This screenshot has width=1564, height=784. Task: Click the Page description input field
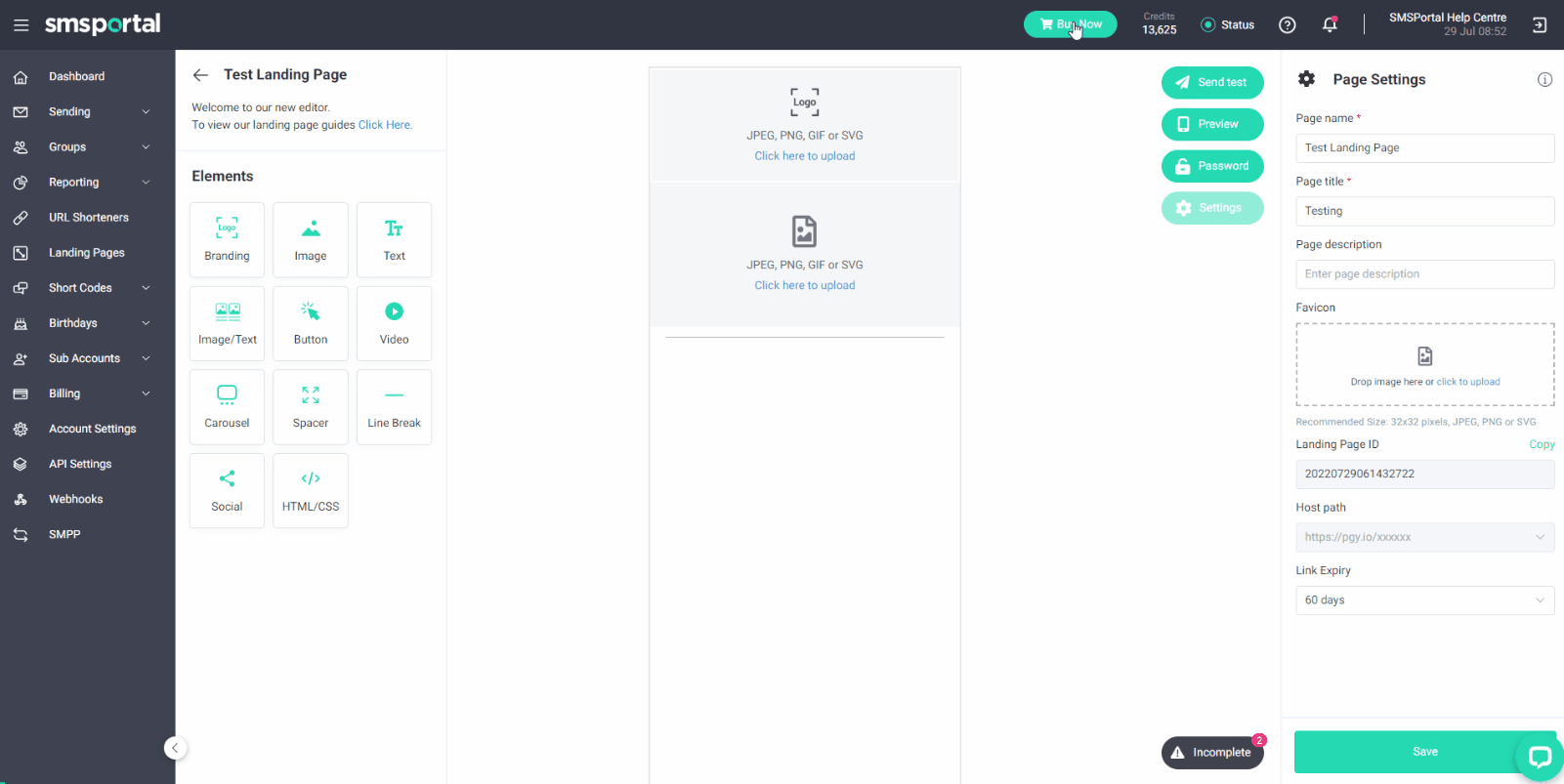point(1424,274)
